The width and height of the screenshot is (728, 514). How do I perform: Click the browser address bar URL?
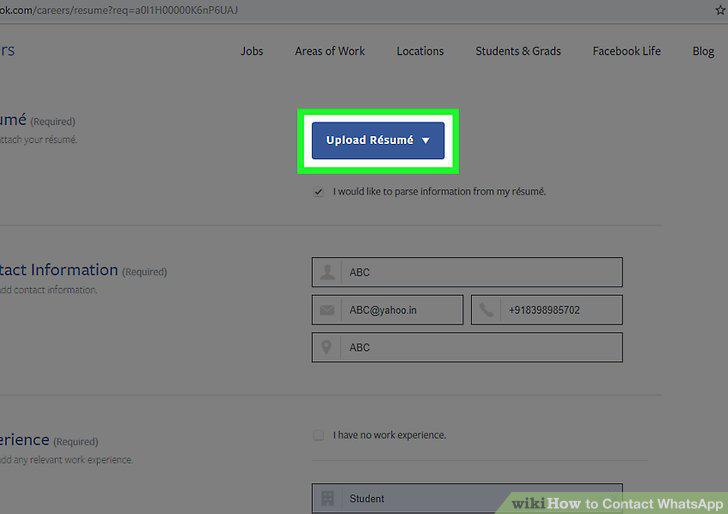(119, 10)
